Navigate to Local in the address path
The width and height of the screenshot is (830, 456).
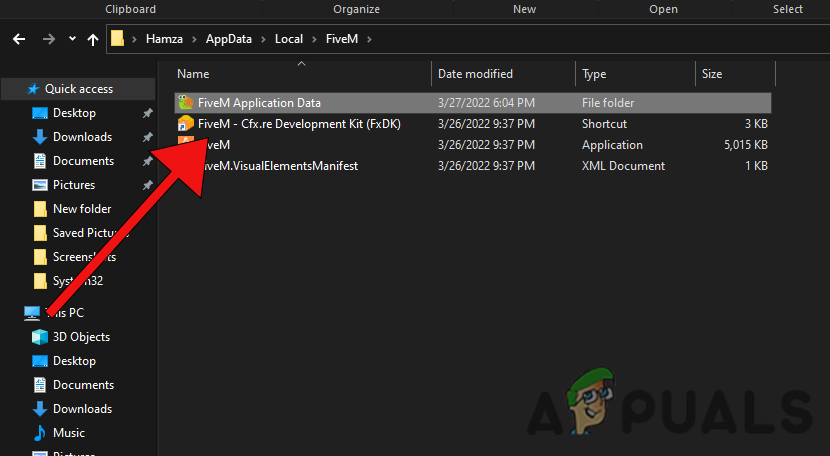point(289,39)
